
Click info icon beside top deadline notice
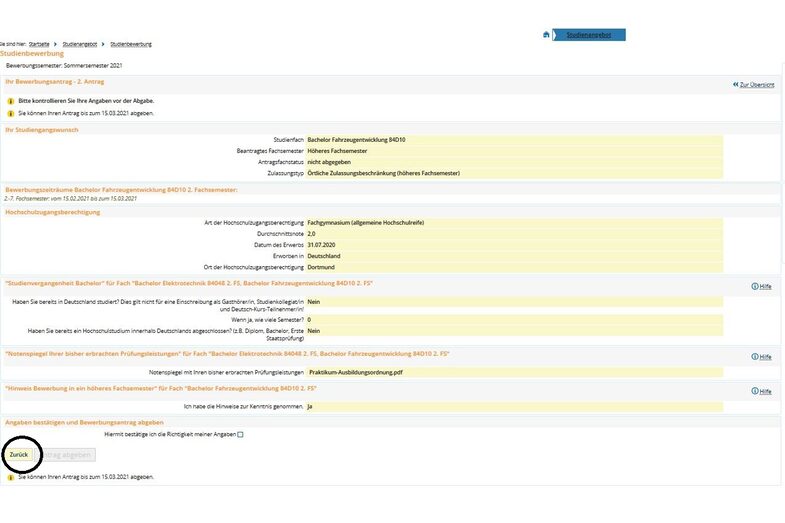coord(11,114)
